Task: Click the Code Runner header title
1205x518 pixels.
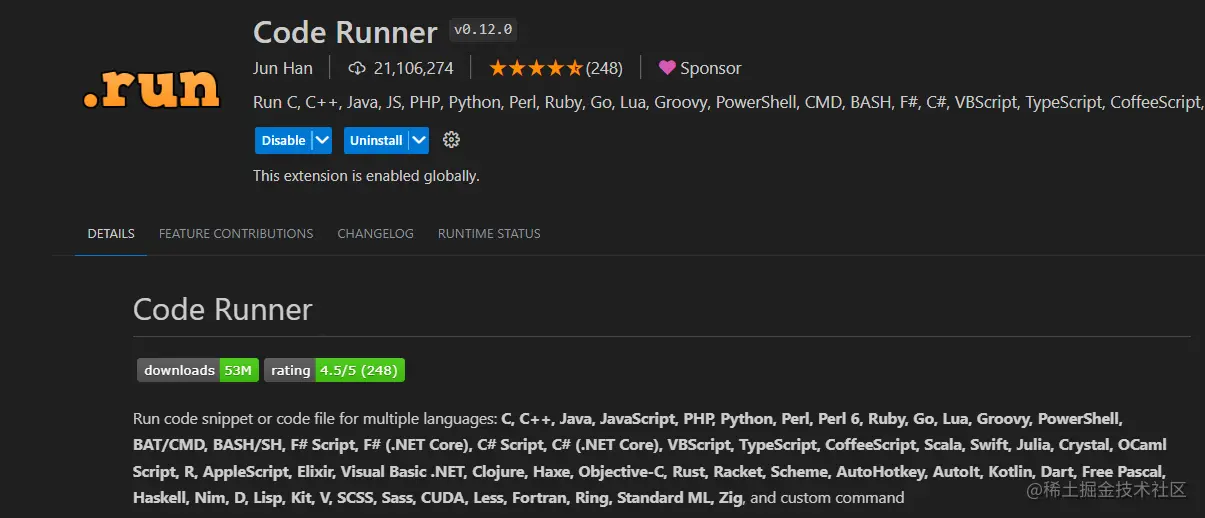Action: pos(345,32)
